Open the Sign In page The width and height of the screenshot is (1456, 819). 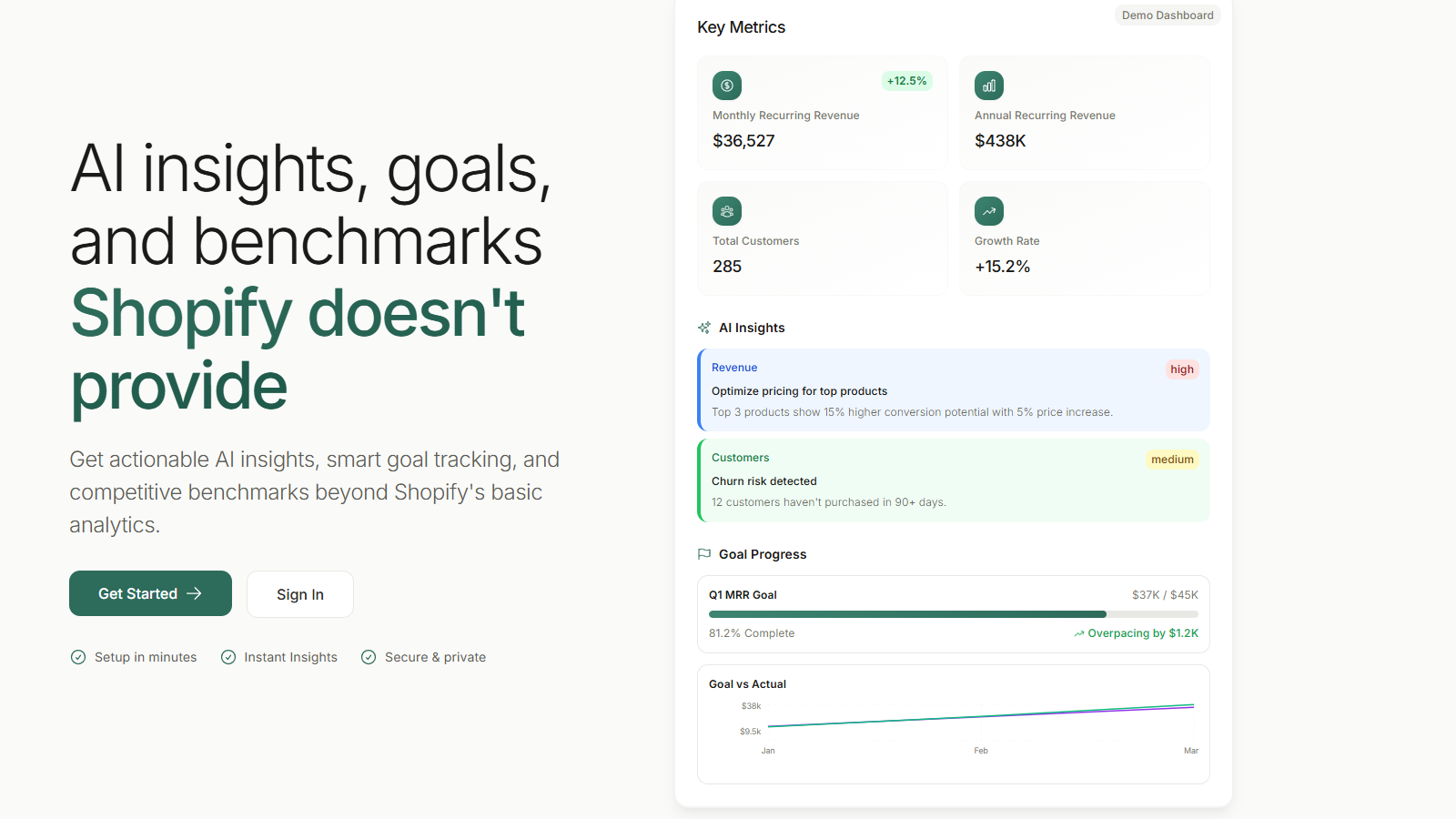tap(299, 593)
